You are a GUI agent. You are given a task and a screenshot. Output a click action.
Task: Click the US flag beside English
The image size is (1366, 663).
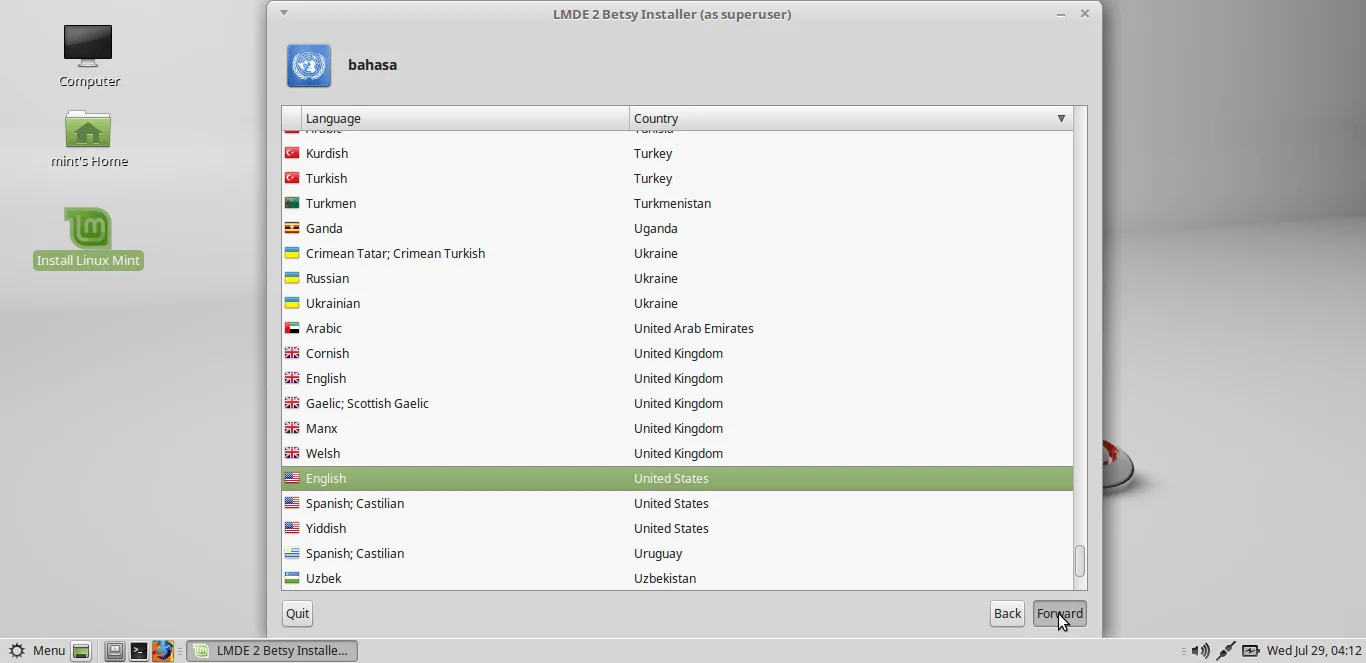click(x=291, y=478)
